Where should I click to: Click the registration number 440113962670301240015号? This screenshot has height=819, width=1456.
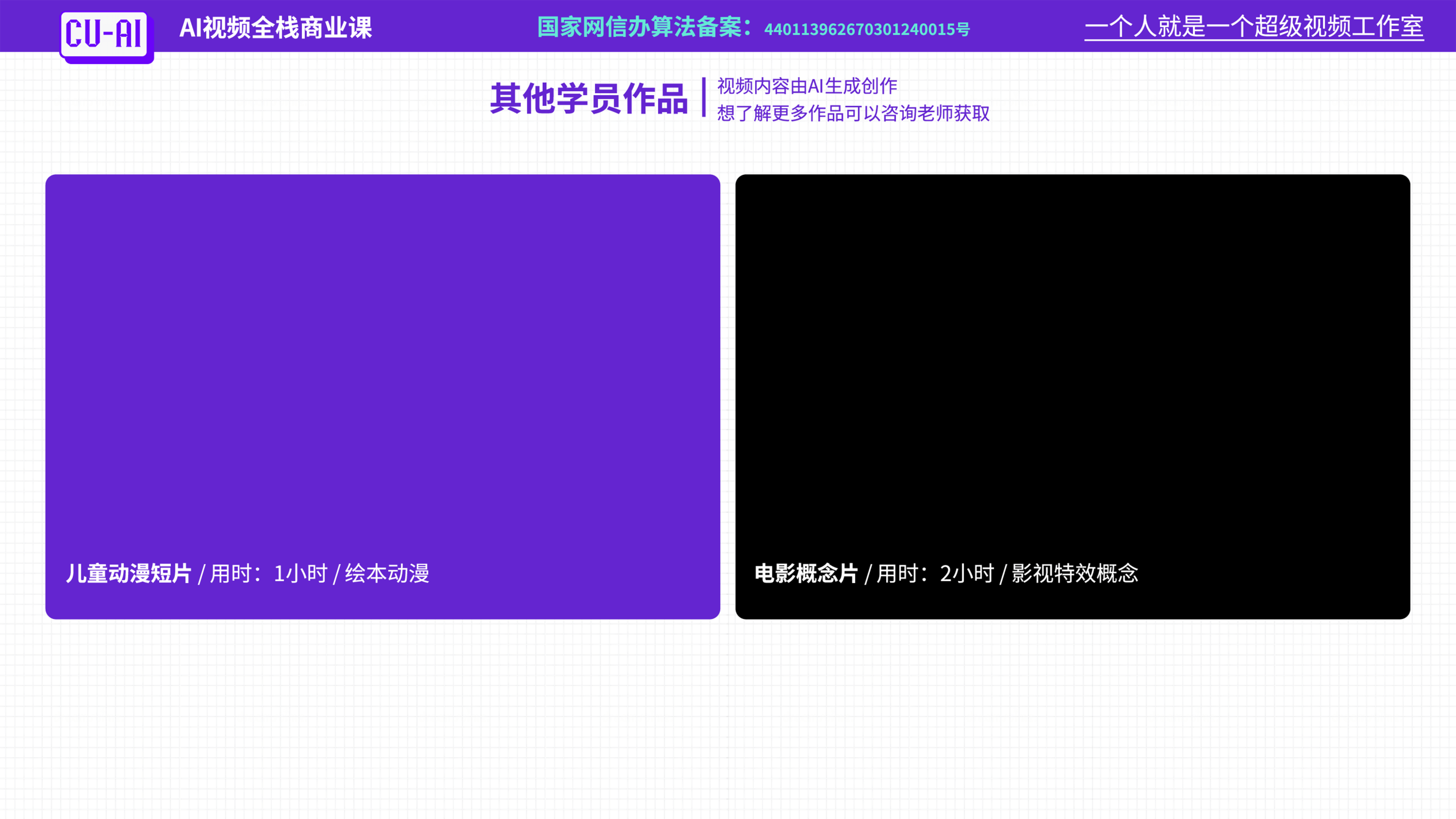[x=866, y=30]
